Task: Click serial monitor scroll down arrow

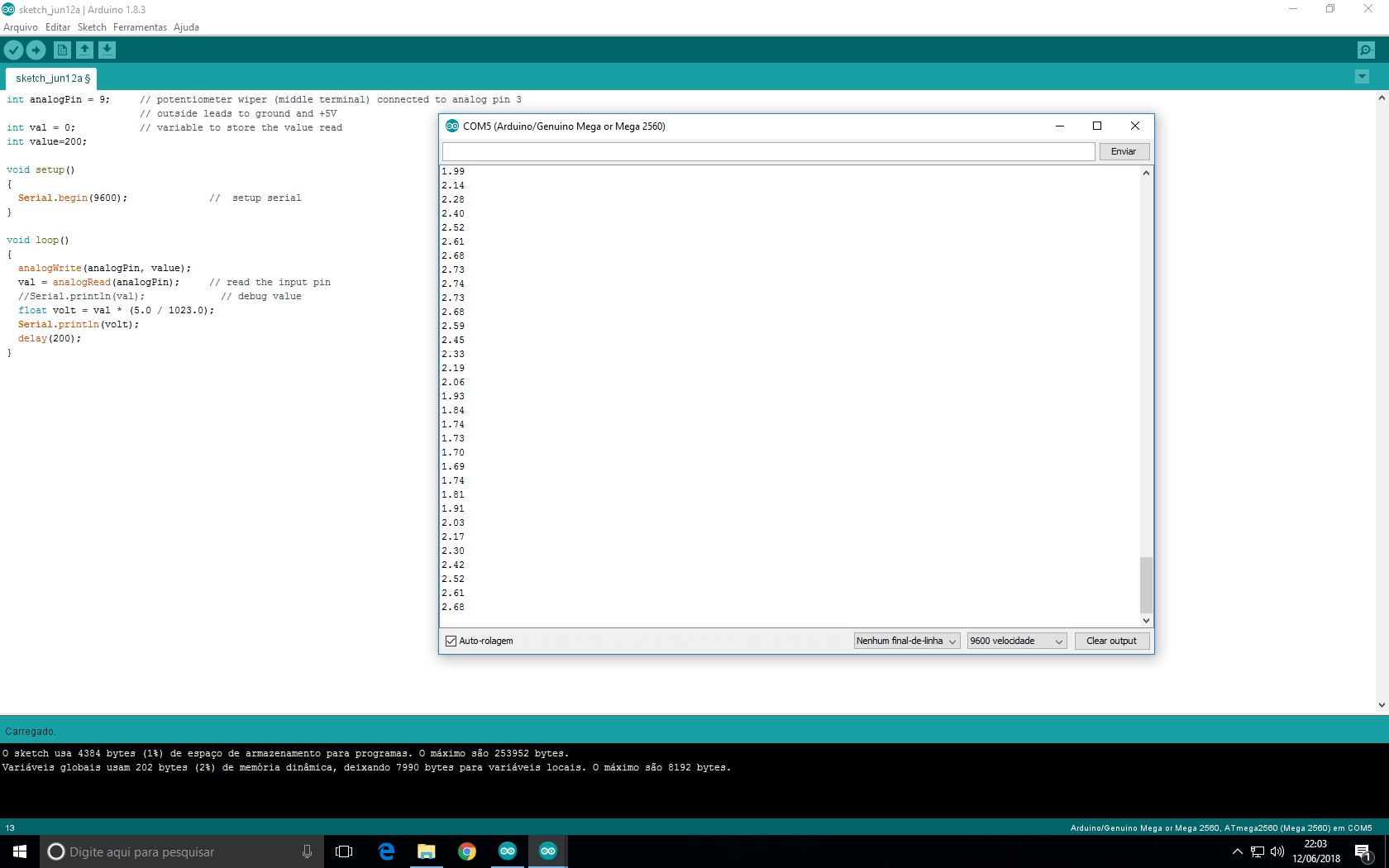Action: tap(1146, 621)
